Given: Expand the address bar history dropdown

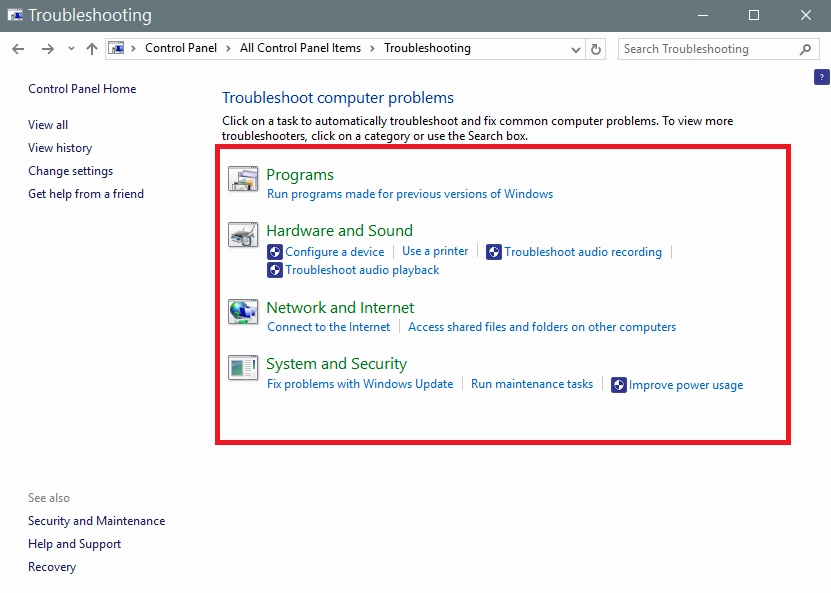Looking at the screenshot, I should tap(576, 49).
